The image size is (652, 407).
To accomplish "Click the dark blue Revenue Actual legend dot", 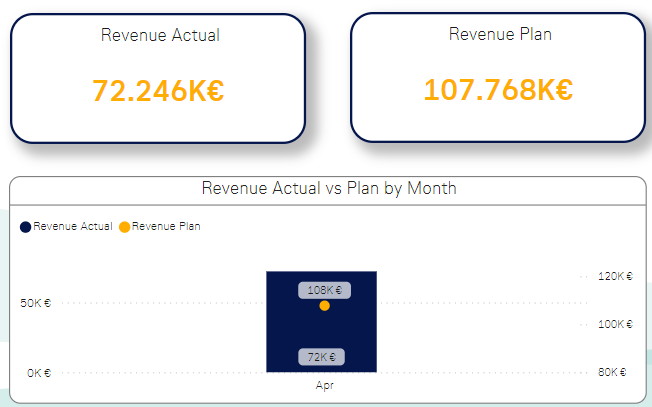I will tap(25, 227).
